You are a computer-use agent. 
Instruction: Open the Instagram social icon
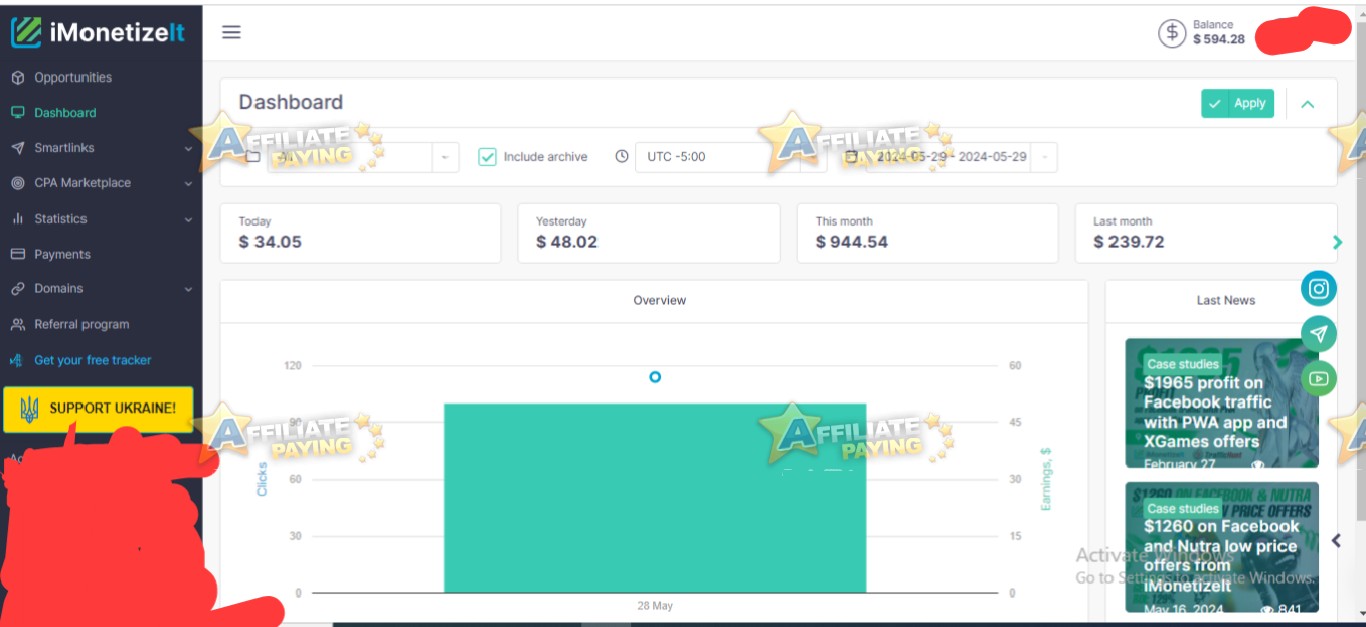[1319, 289]
